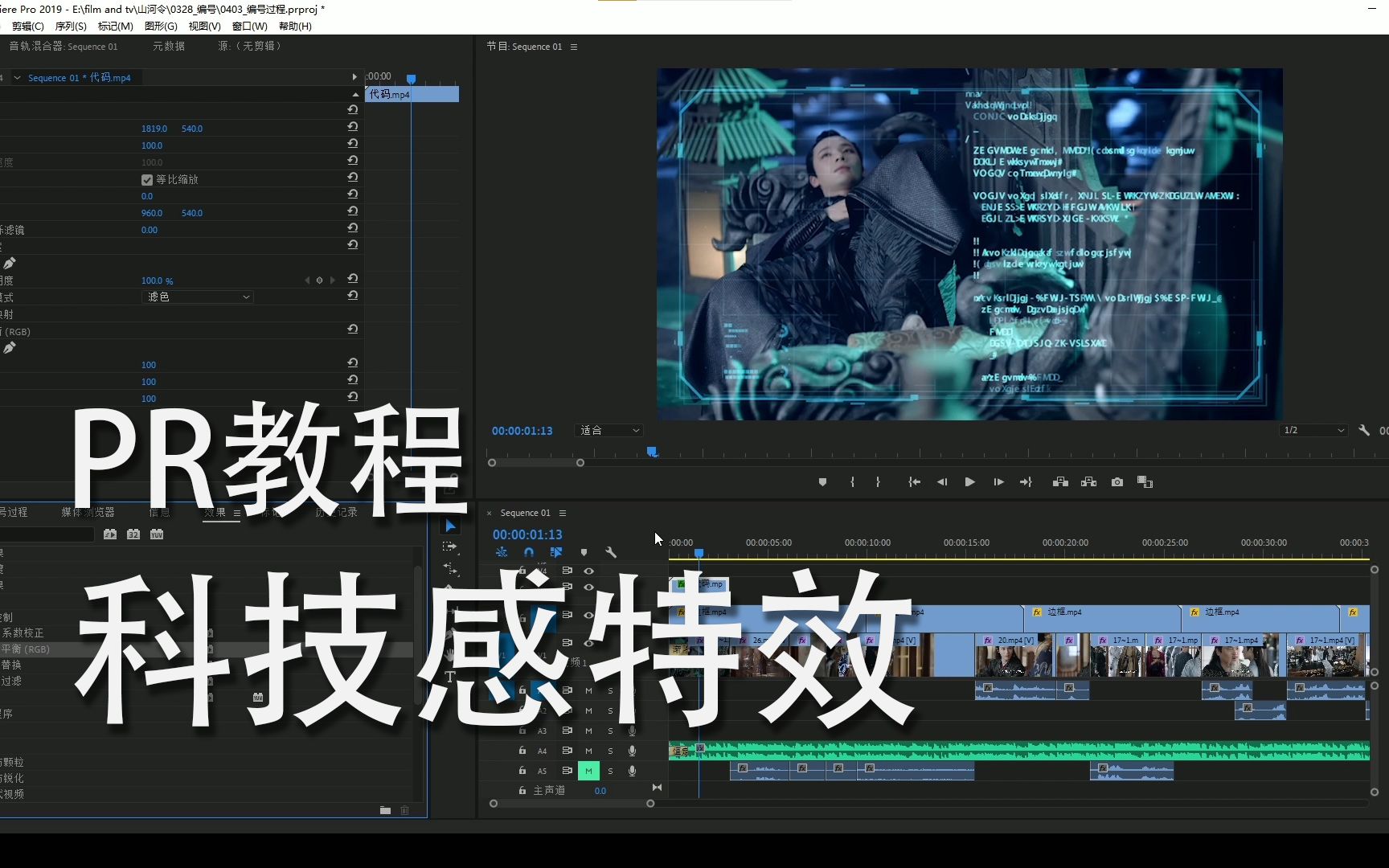
Task: Reset opacity 100.0 % parameter
Action: (x=352, y=279)
